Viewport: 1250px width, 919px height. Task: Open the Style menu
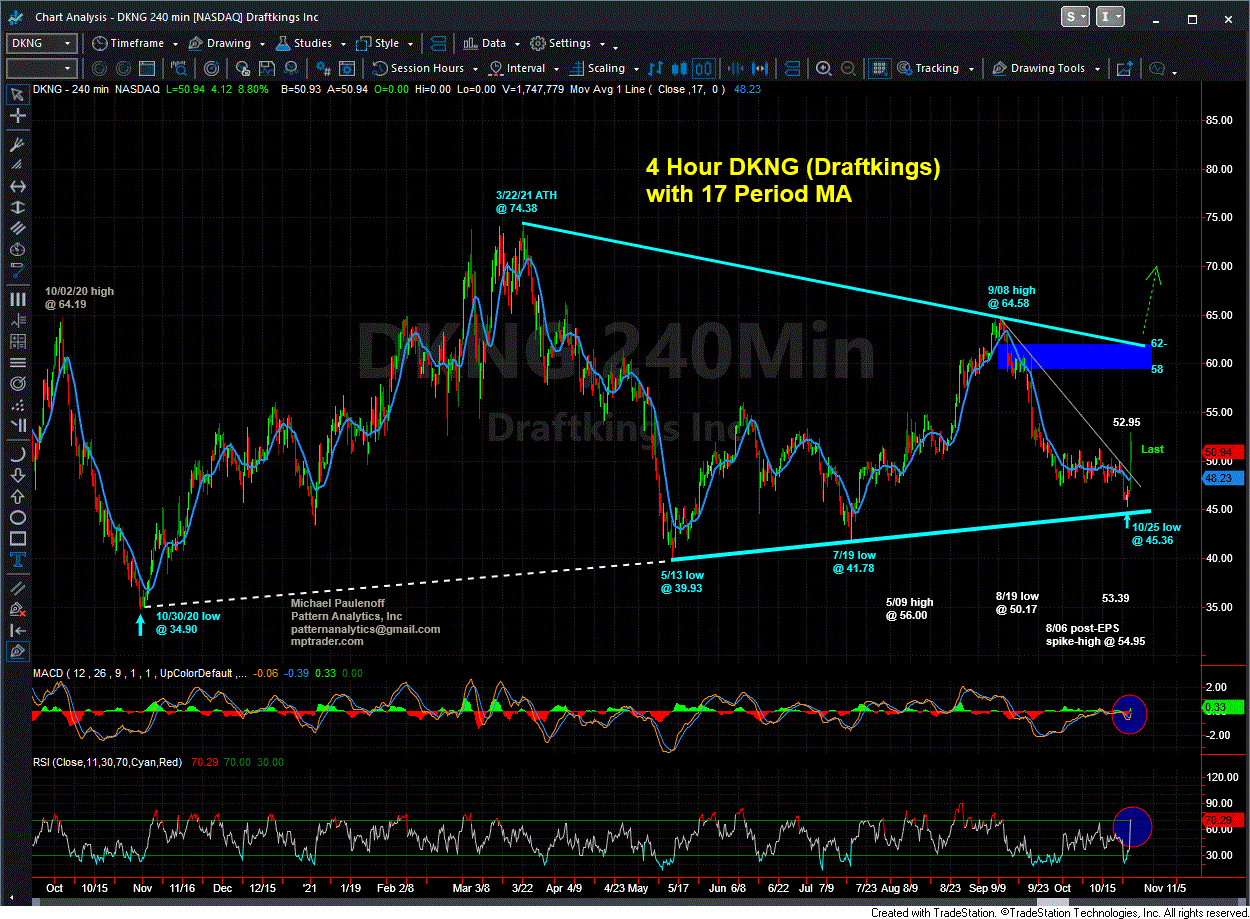click(385, 43)
